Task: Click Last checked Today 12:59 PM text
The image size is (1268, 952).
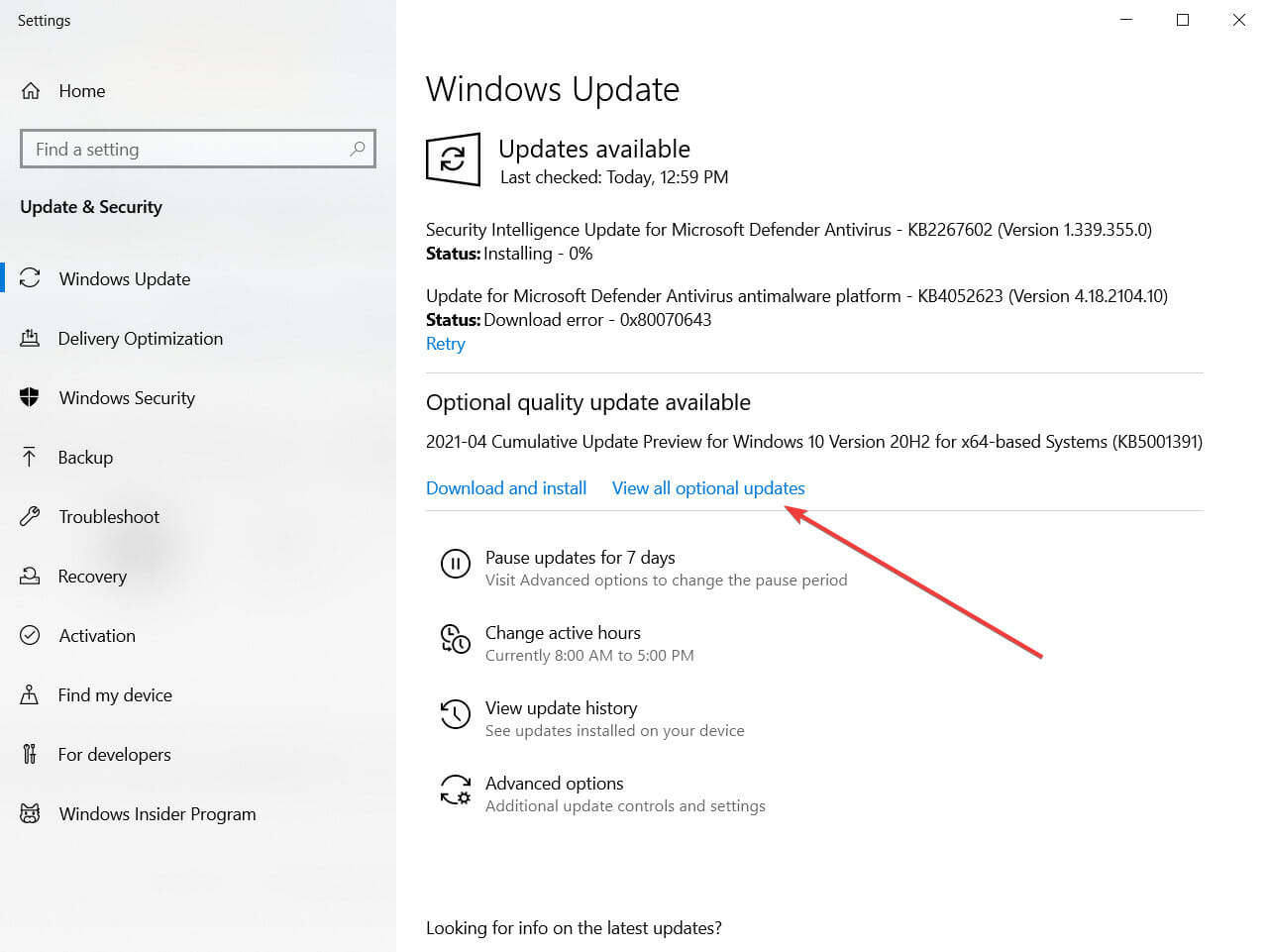Action: pyautogui.click(x=614, y=177)
